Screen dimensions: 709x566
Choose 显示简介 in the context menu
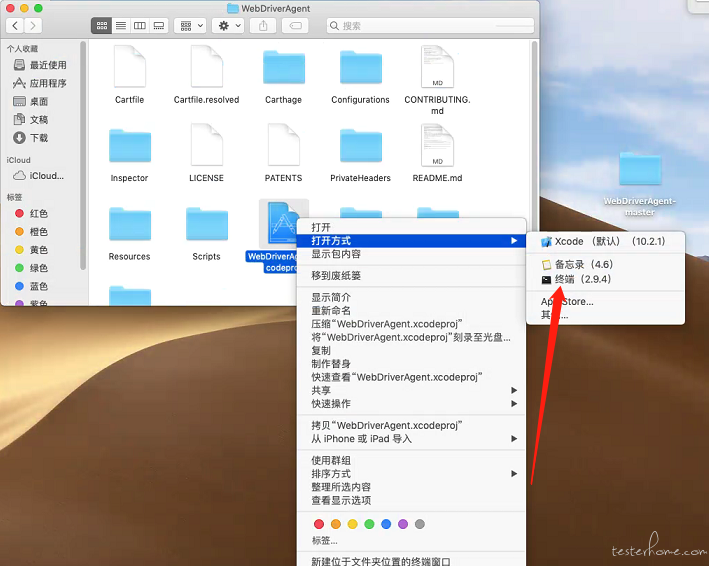point(411,297)
